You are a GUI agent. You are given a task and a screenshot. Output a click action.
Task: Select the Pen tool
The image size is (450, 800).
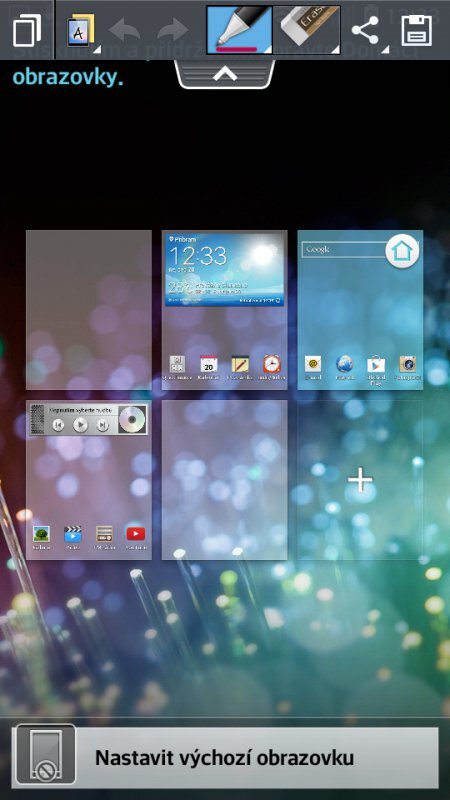pos(239,30)
